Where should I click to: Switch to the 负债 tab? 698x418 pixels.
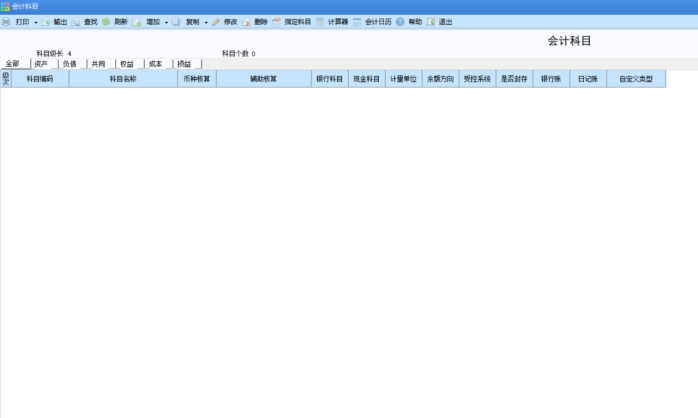[x=73, y=64]
